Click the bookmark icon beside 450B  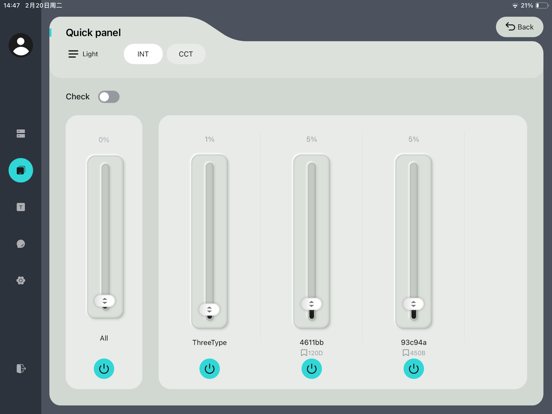(406, 353)
